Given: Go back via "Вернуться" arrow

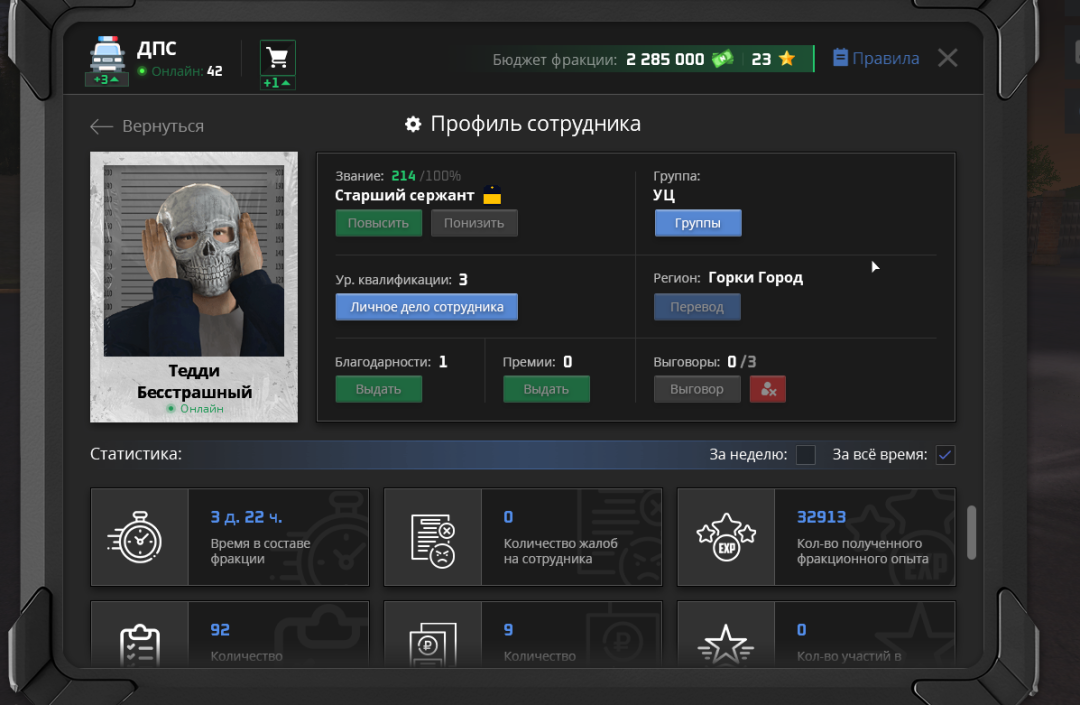Looking at the screenshot, I should (146, 126).
